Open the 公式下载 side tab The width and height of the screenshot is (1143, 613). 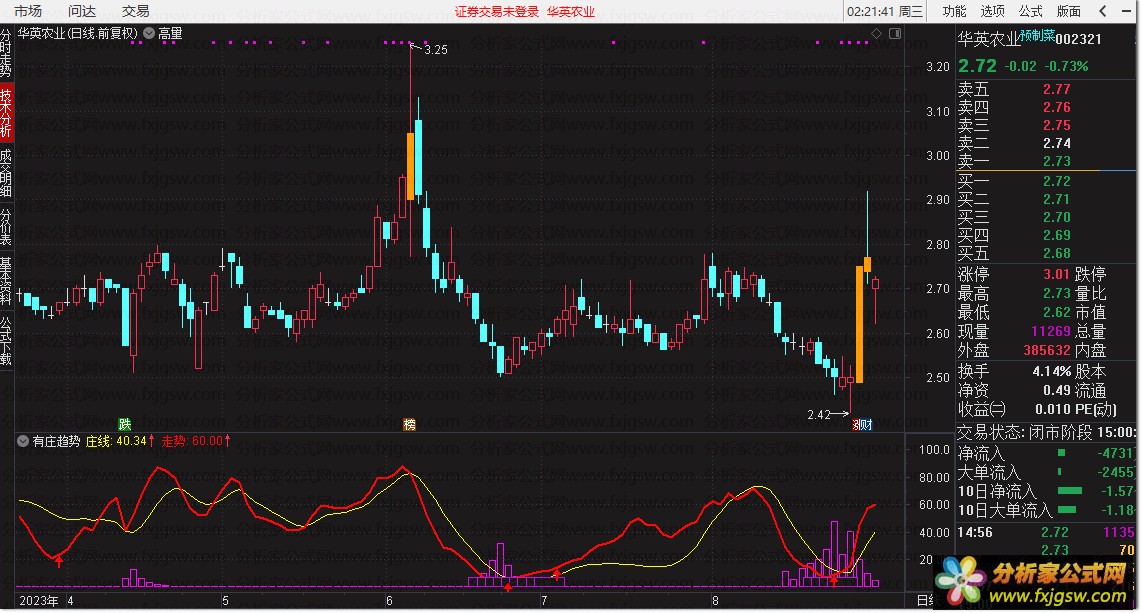click(x=6, y=340)
